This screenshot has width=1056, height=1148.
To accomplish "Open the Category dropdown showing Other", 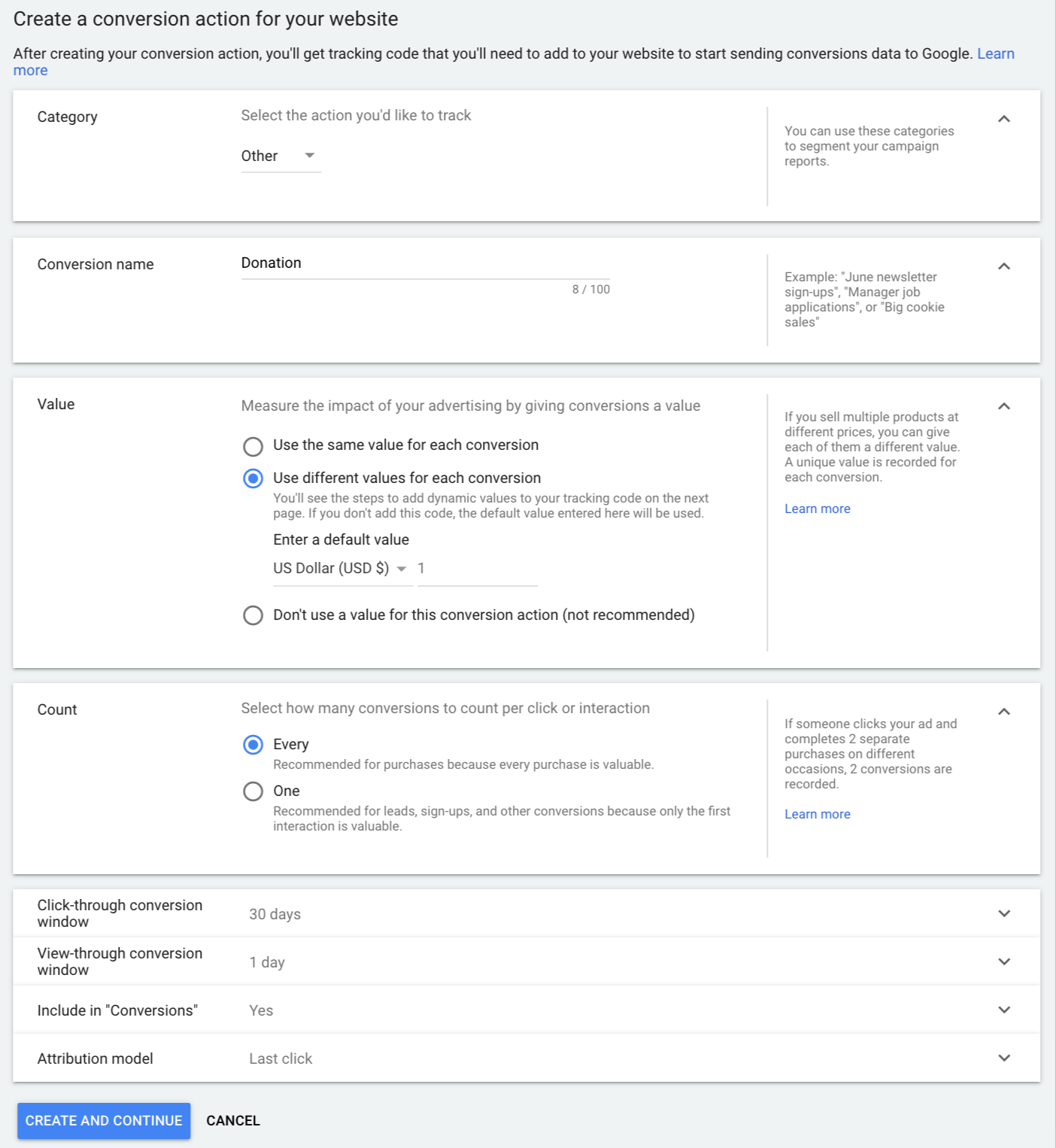I will click(x=280, y=156).
